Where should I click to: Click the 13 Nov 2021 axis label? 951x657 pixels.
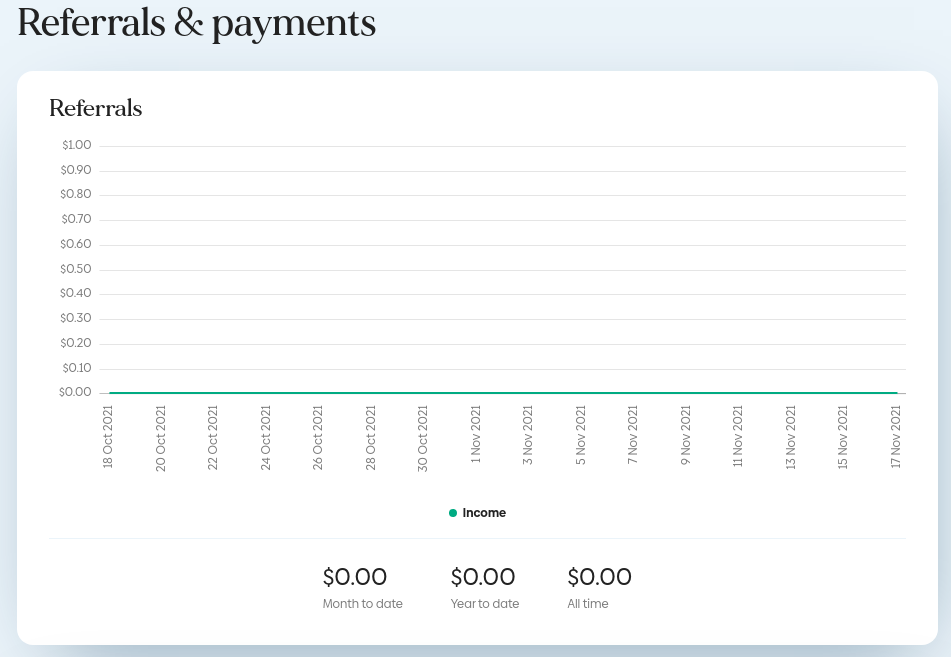[790, 437]
